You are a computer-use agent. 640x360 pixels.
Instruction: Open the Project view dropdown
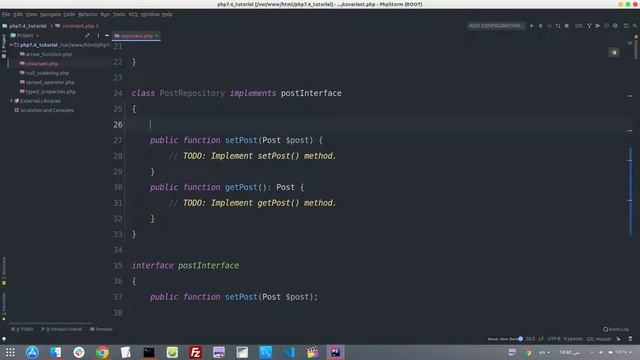[25, 36]
